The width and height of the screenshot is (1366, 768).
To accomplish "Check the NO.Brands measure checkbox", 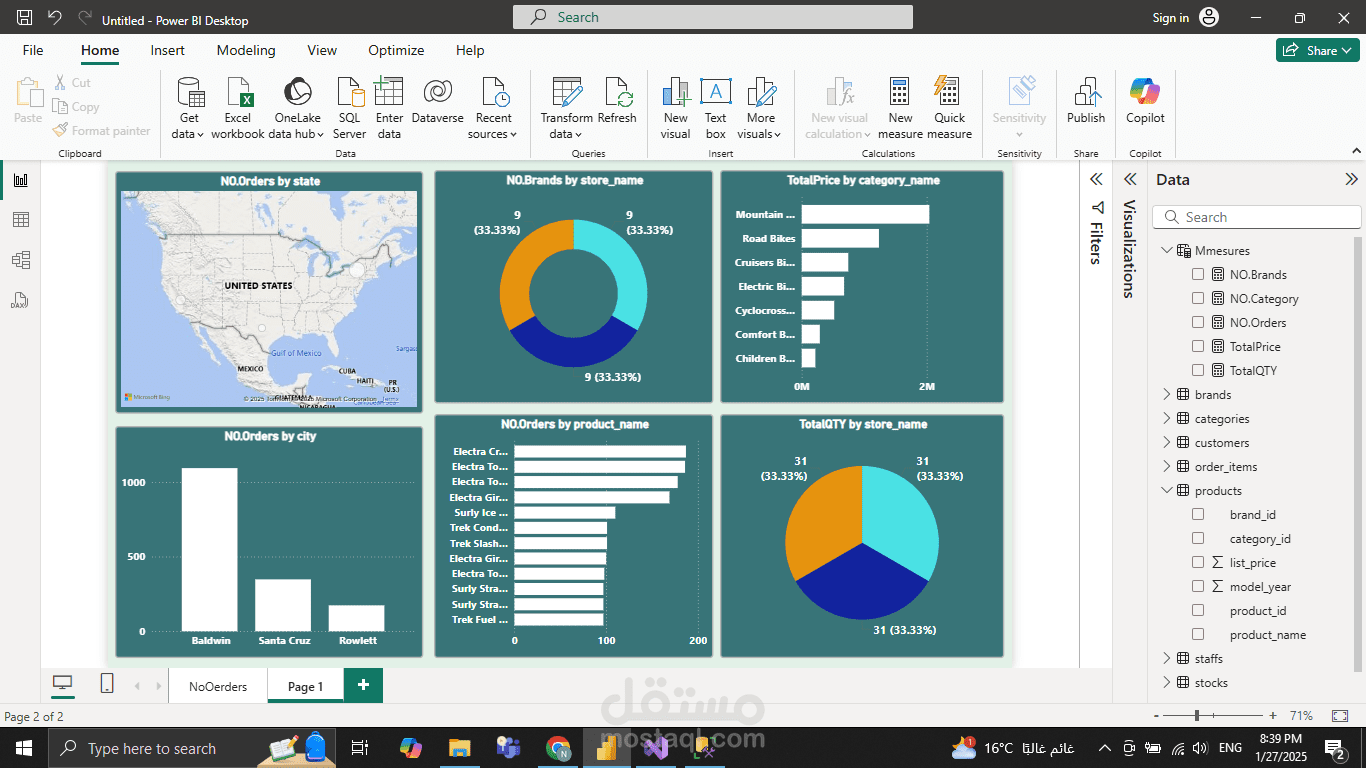I will [1198, 274].
